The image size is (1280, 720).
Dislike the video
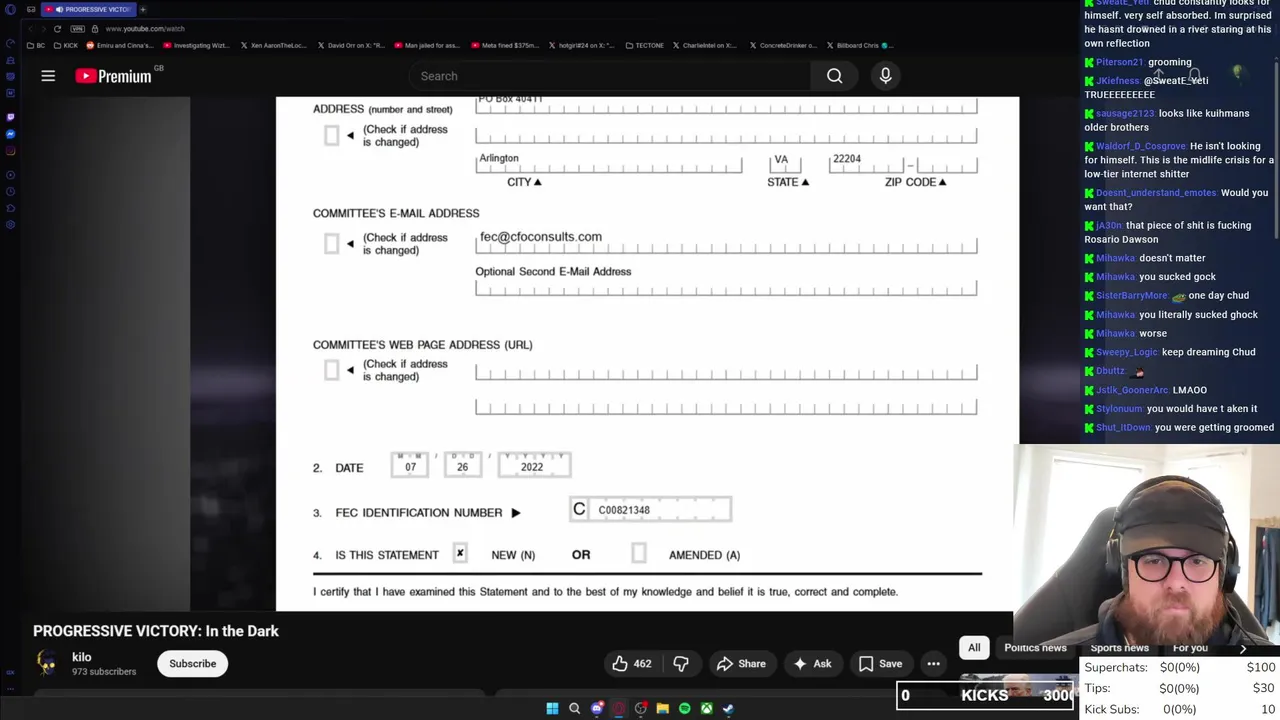tap(681, 664)
